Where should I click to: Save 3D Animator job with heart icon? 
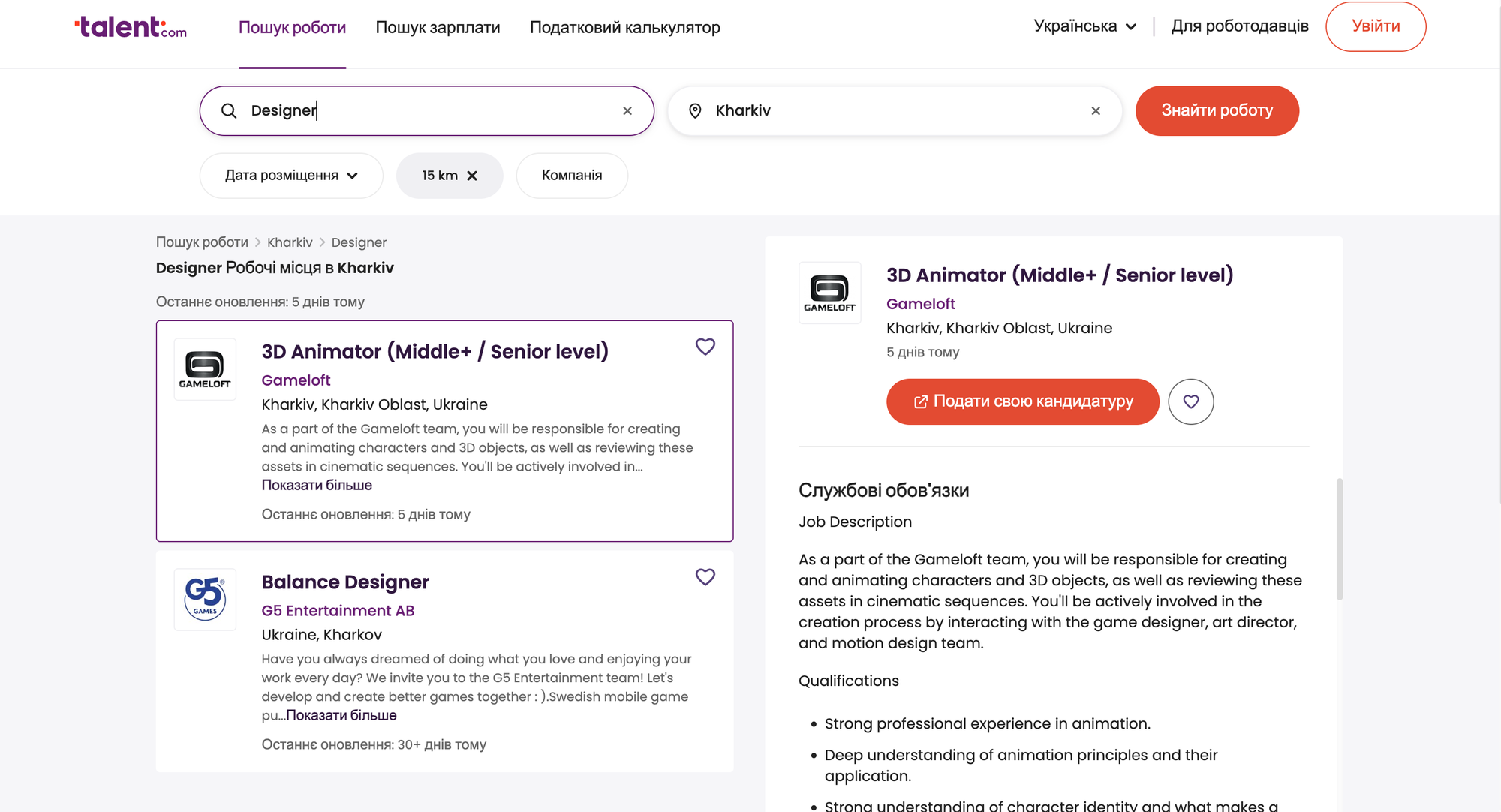[x=705, y=347]
